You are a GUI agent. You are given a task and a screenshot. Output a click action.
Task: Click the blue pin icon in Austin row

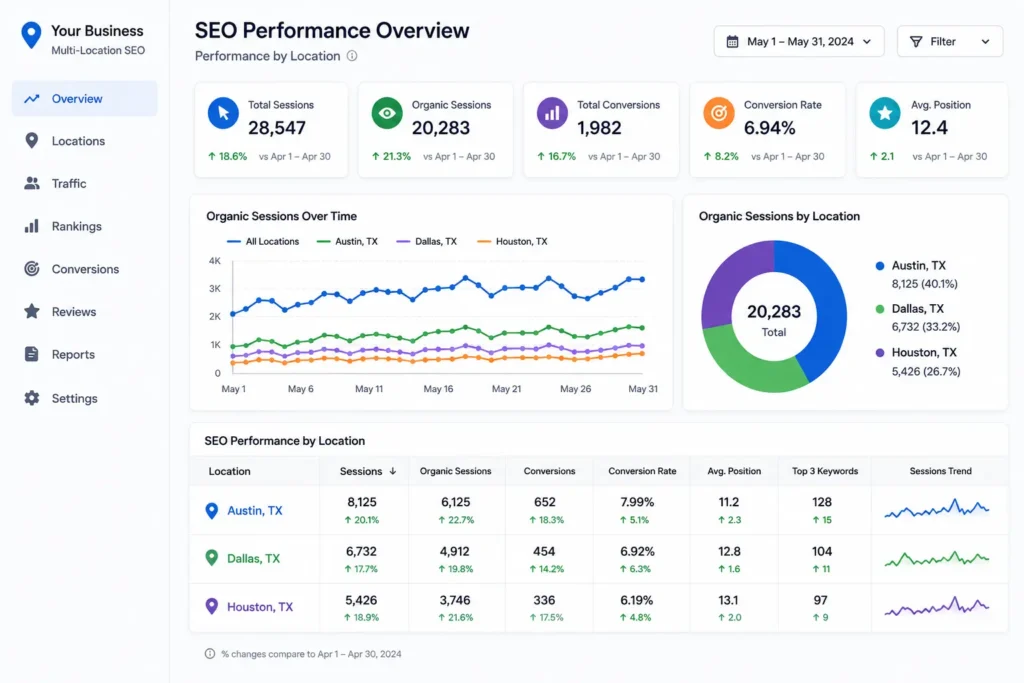212,511
